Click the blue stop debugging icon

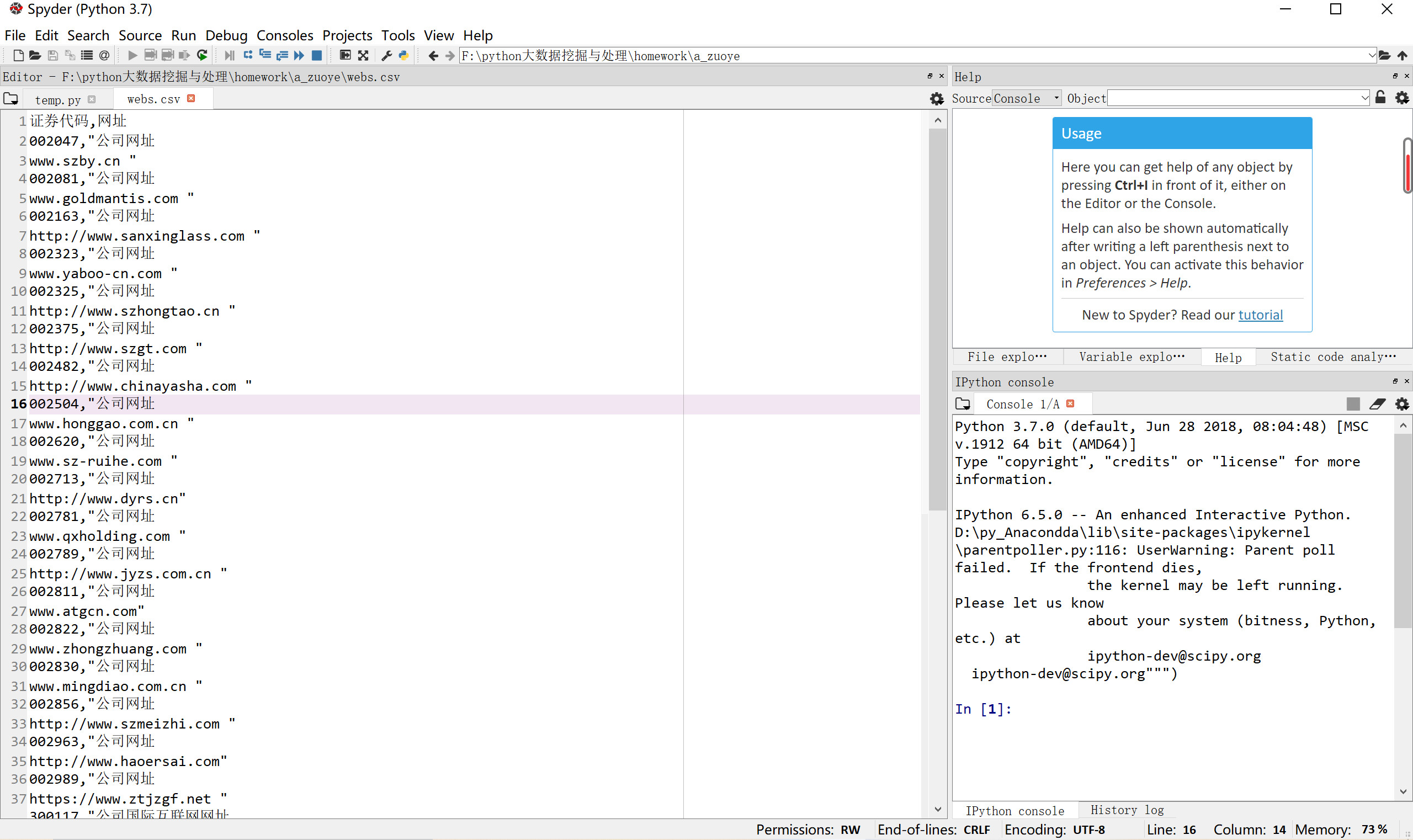point(317,56)
